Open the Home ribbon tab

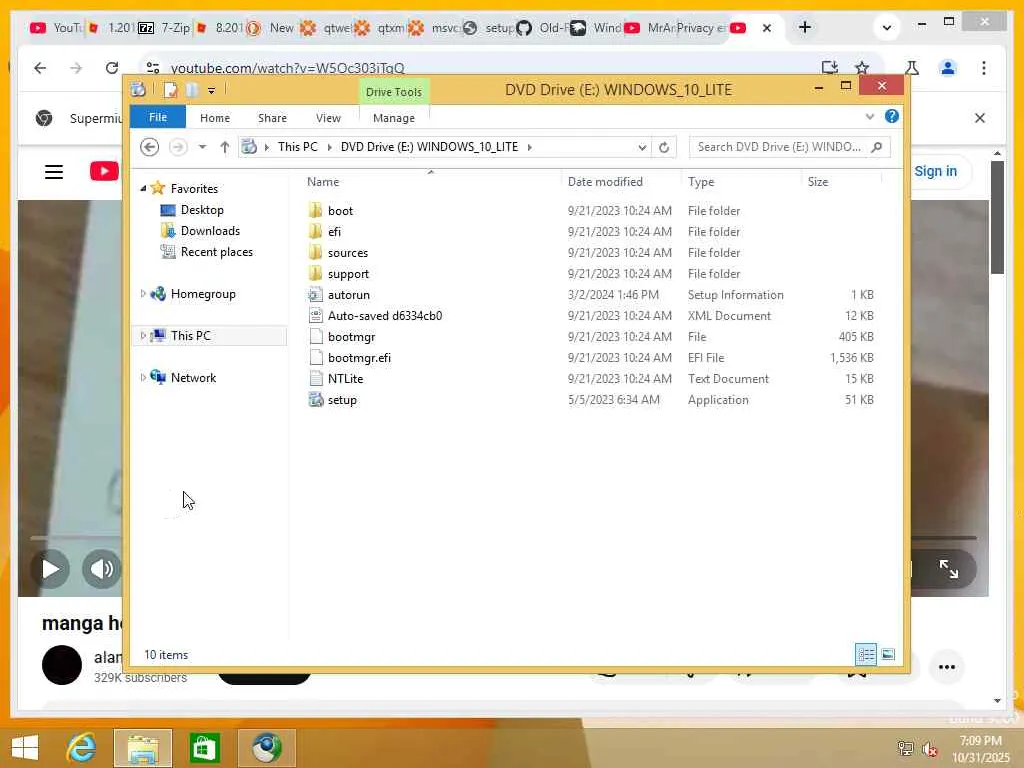click(215, 118)
